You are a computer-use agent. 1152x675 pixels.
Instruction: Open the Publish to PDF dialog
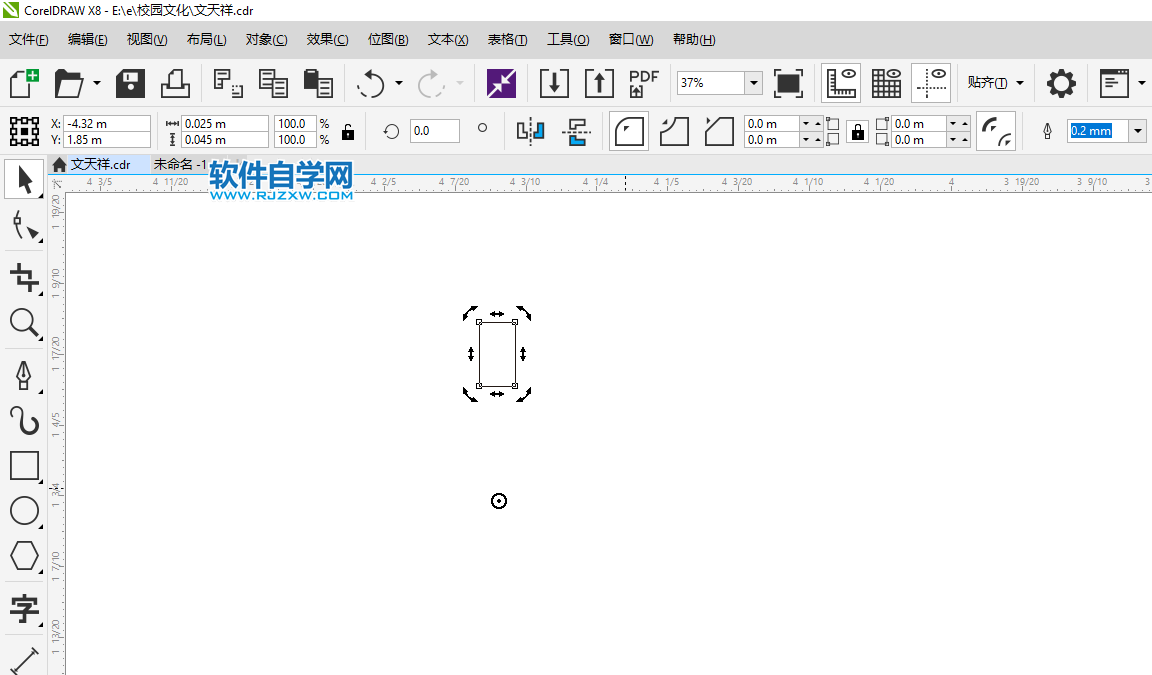[x=643, y=82]
